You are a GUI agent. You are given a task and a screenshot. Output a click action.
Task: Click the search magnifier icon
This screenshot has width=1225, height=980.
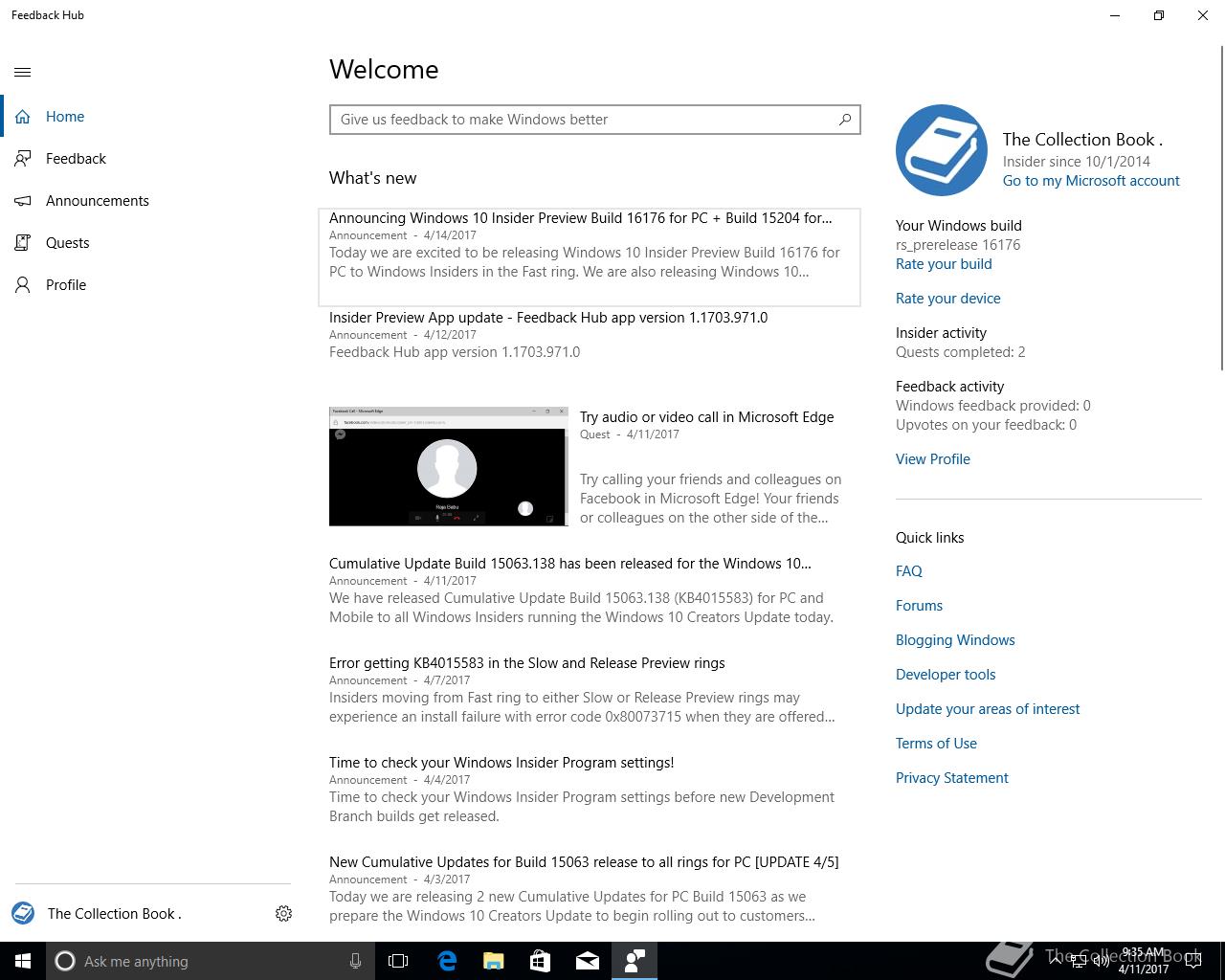click(x=845, y=120)
